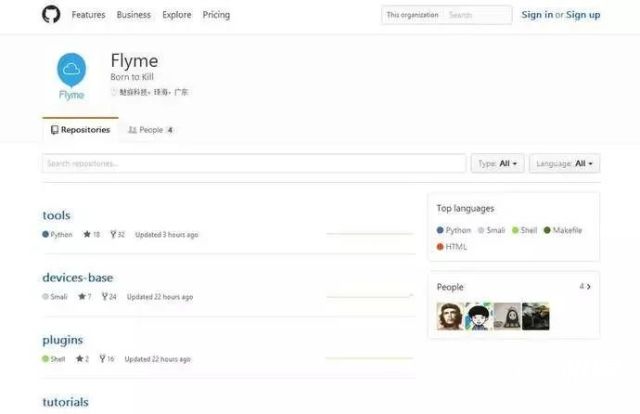Filter by Makefile in Top languages
The height and width of the screenshot is (414, 640).
(x=563, y=230)
